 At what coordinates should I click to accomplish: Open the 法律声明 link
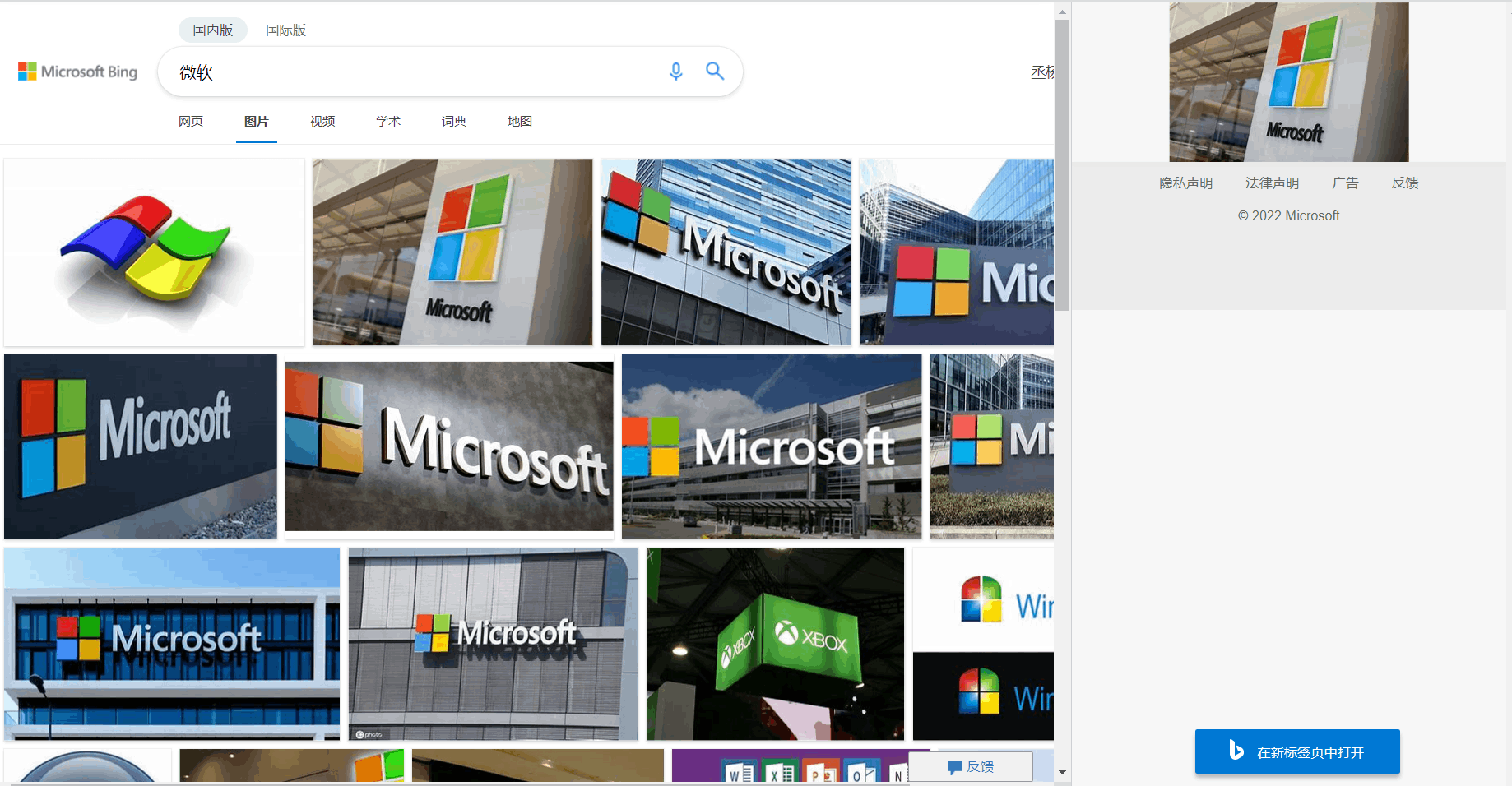coord(1272,183)
